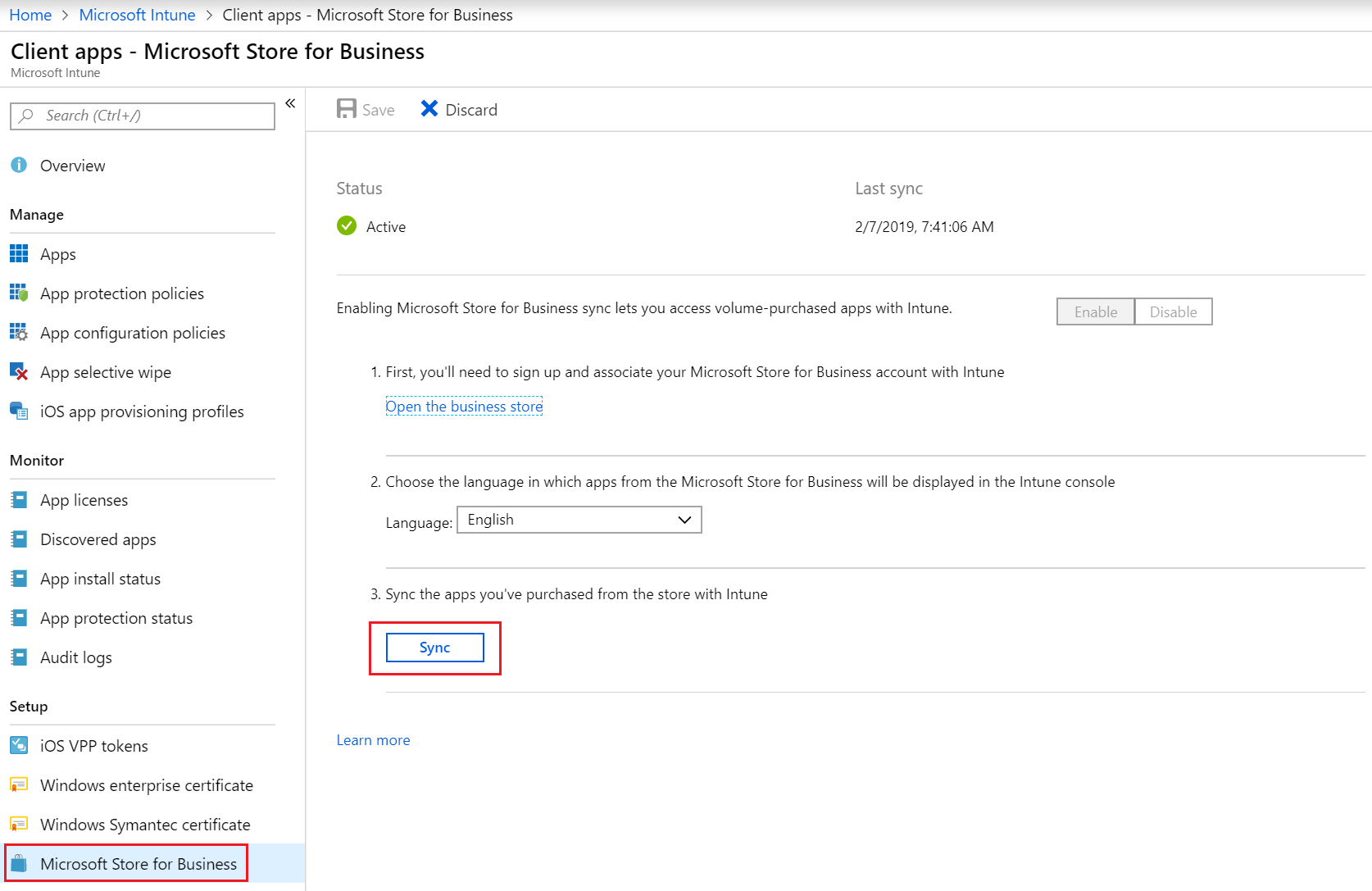The image size is (1372, 891).
Task: Select Audit logs in Monitor section
Action: [x=75, y=657]
